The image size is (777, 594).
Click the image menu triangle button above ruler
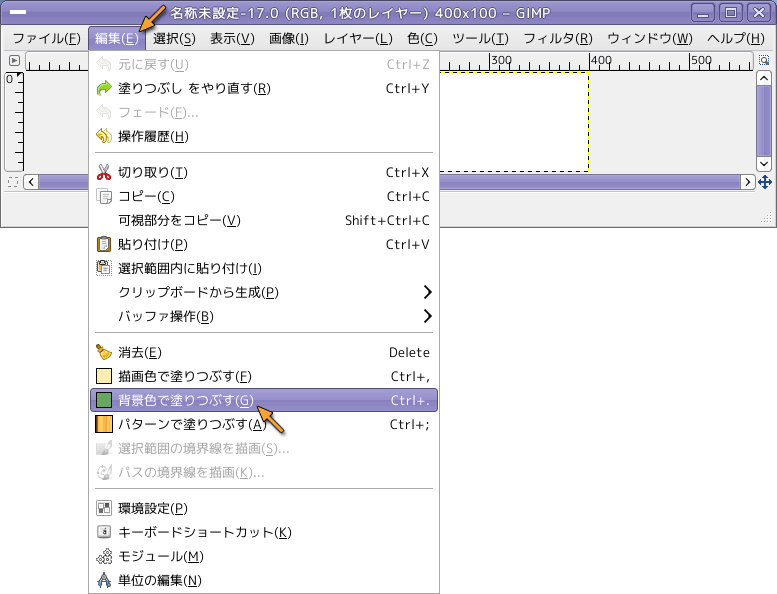pyautogui.click(x=14, y=60)
